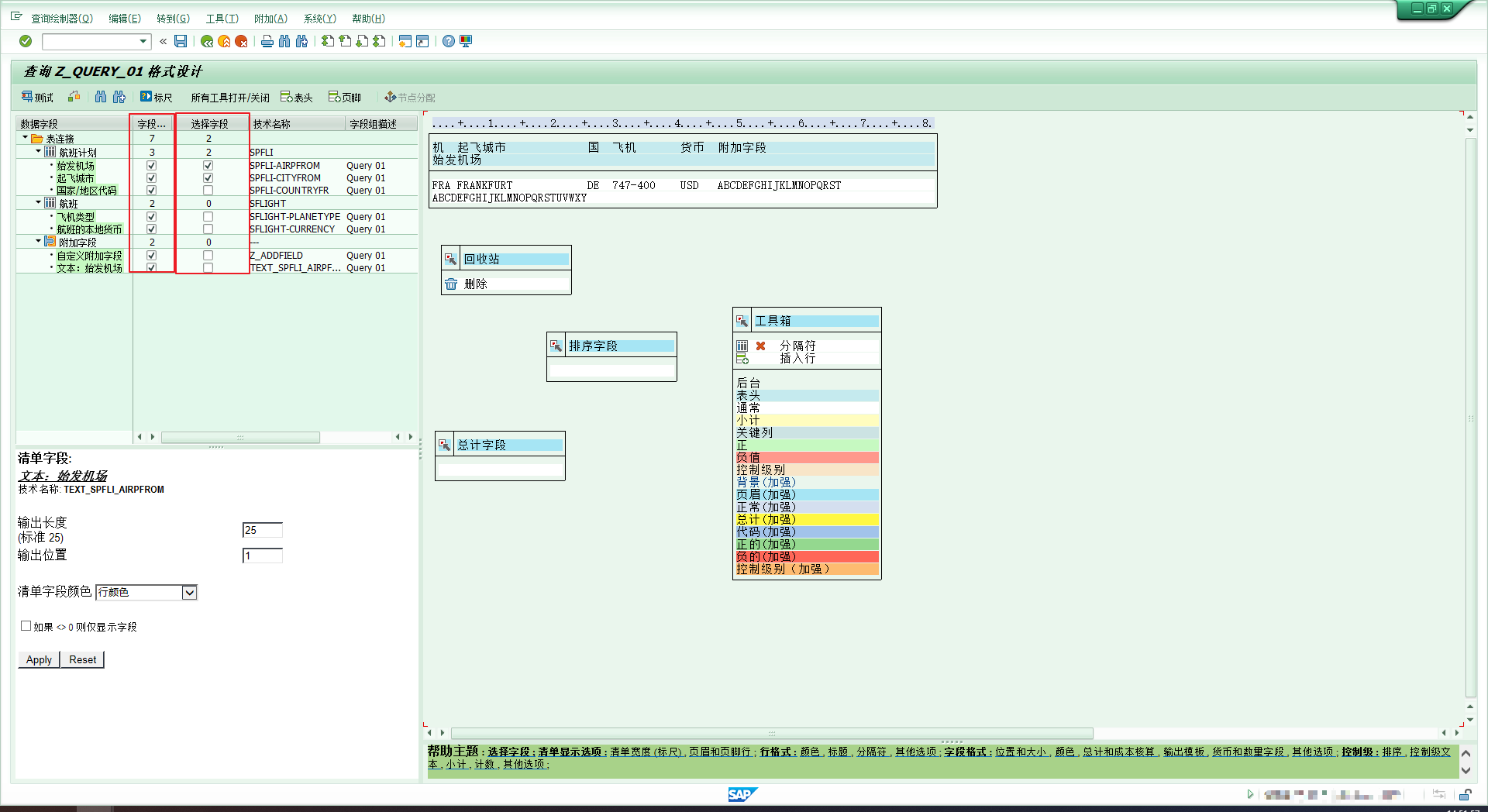Click the Save icon in the toolbar
The image size is (1488, 812).
(x=181, y=41)
